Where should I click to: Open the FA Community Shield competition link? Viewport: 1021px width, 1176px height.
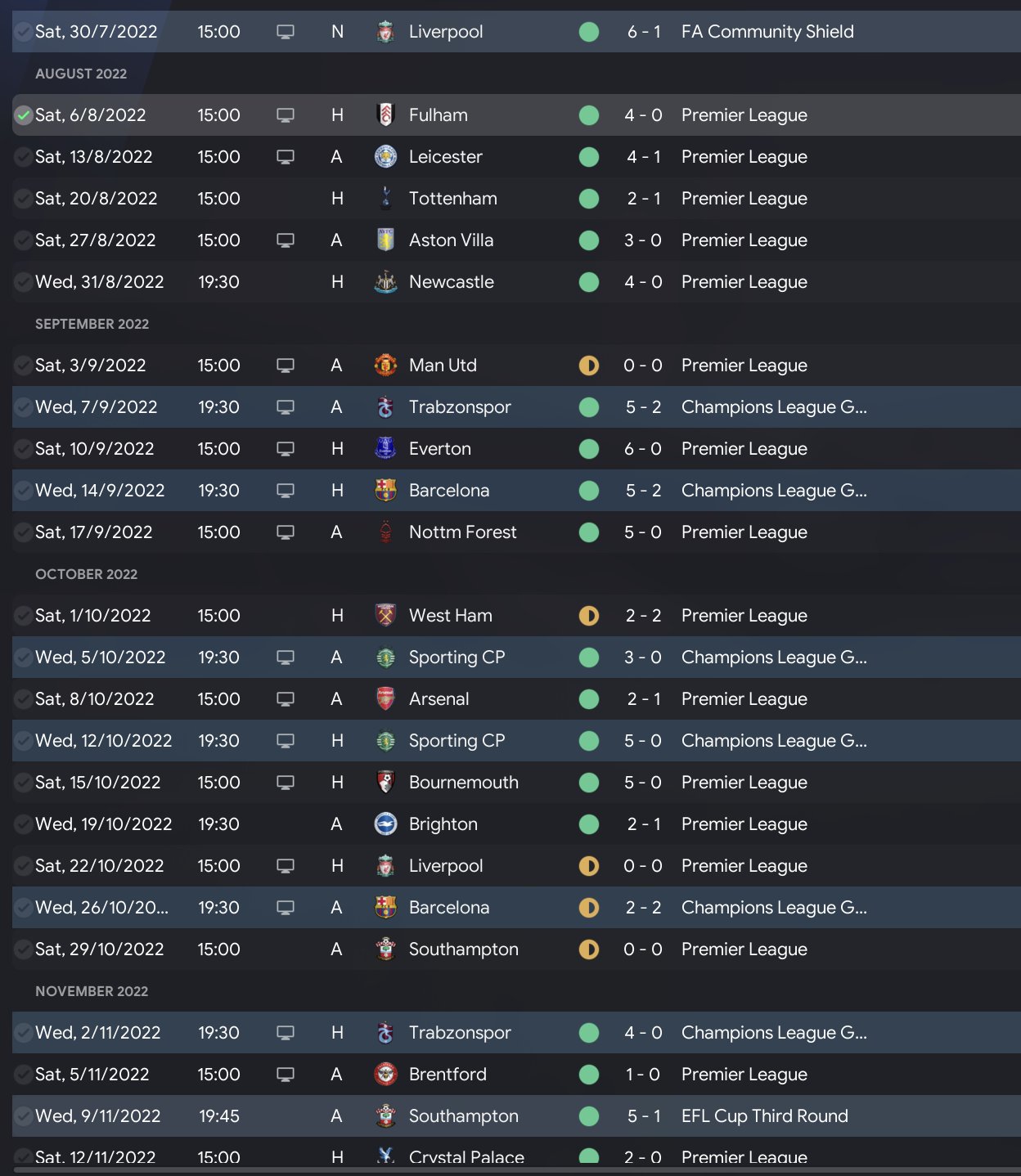click(767, 32)
